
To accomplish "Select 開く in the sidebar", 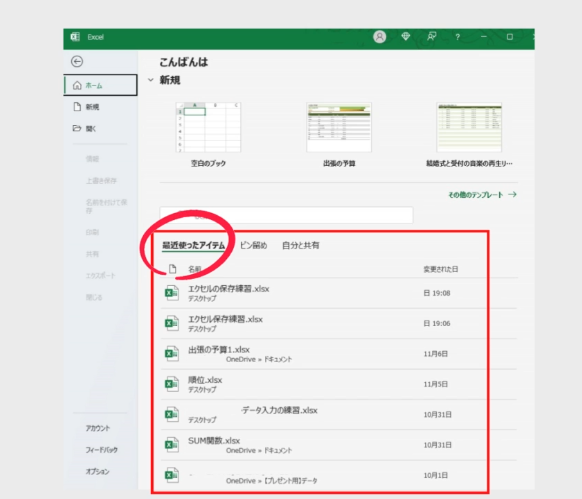I will (100, 128).
